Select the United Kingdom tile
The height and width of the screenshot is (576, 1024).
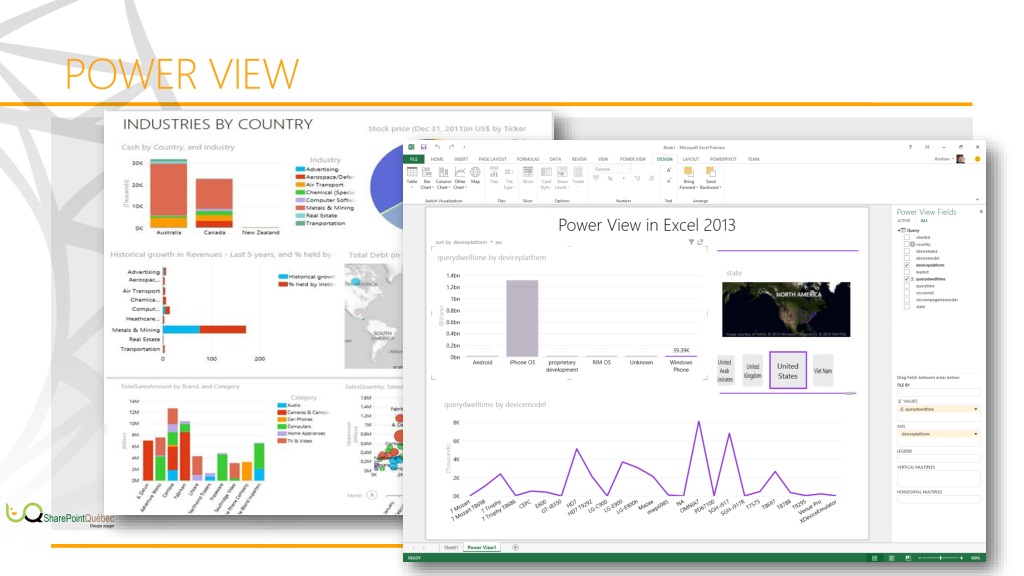tap(753, 371)
